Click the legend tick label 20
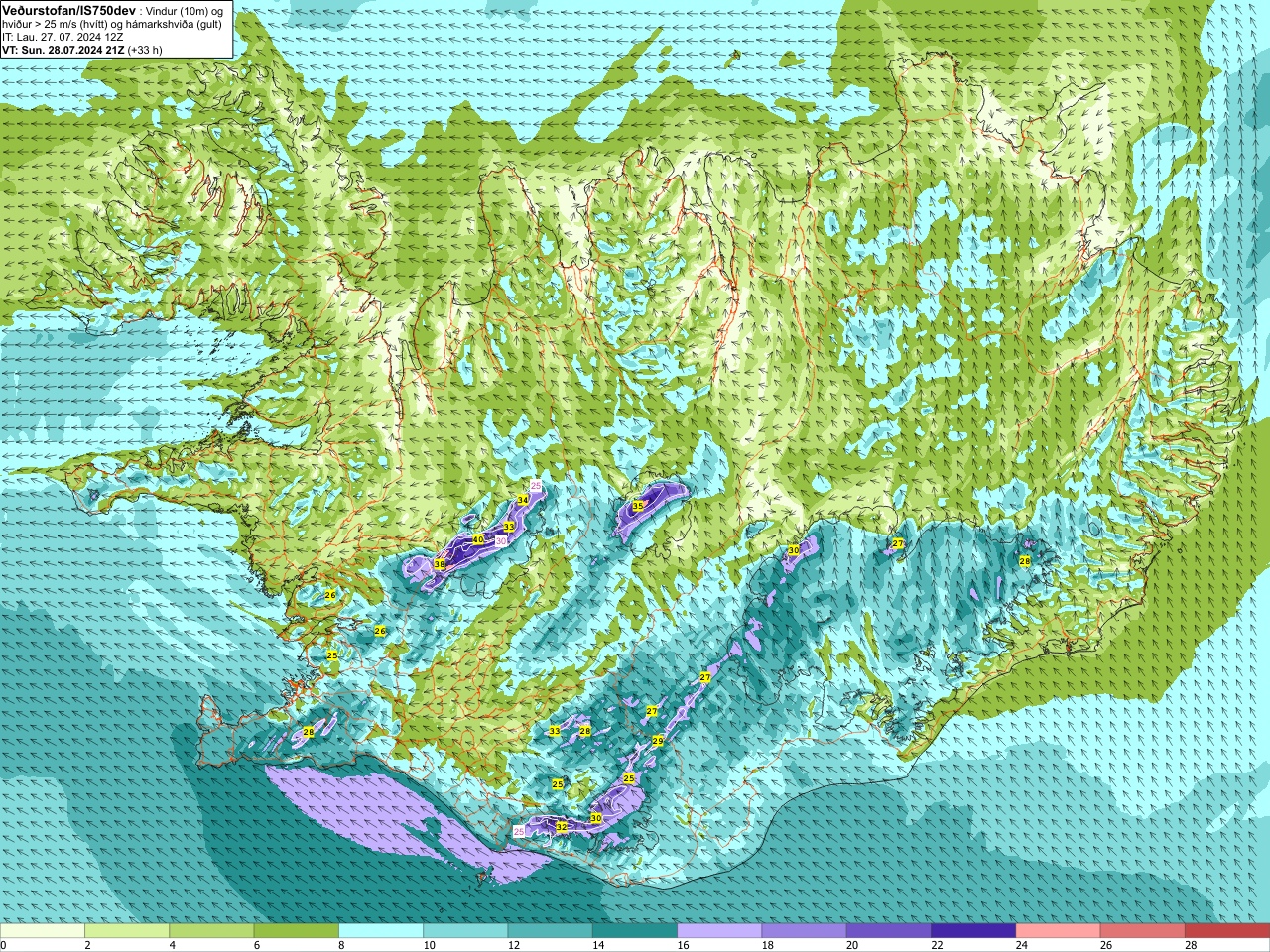The width and height of the screenshot is (1270, 952). pos(852,945)
